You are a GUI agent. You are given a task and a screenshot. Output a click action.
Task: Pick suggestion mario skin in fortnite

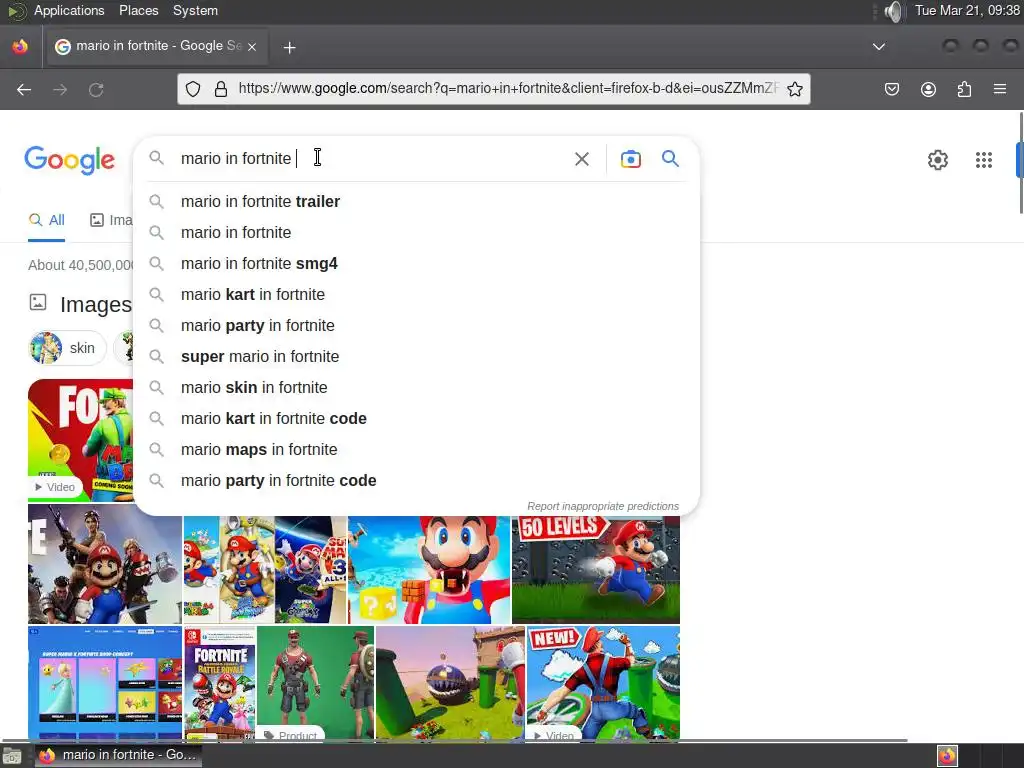click(417, 387)
